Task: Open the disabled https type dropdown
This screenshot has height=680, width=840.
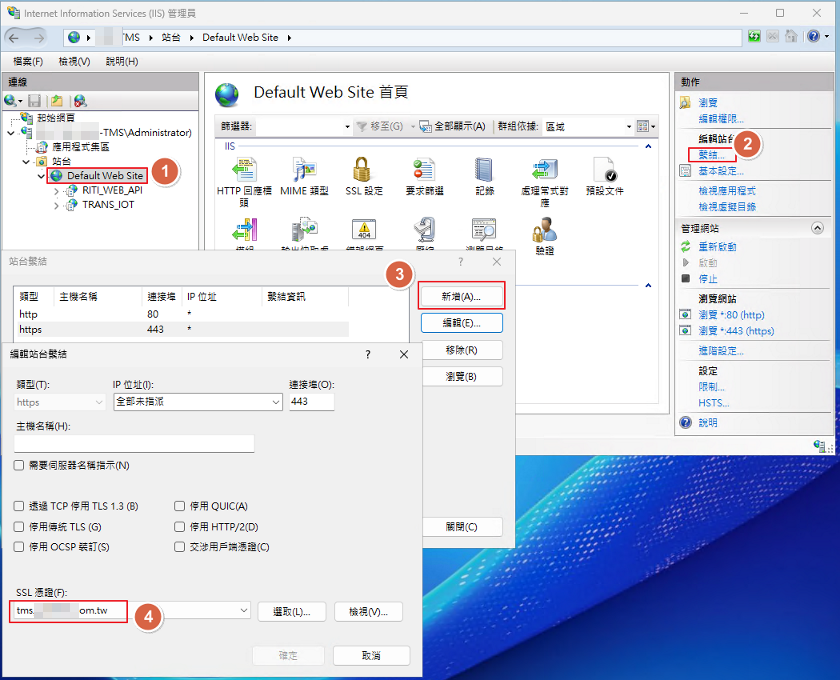Action: pos(60,402)
